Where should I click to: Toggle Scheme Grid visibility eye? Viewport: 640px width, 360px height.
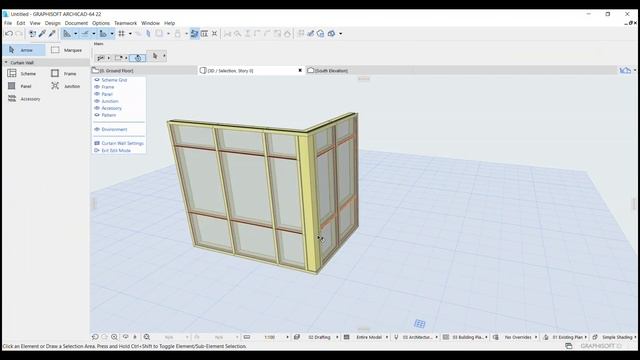tap(97, 80)
